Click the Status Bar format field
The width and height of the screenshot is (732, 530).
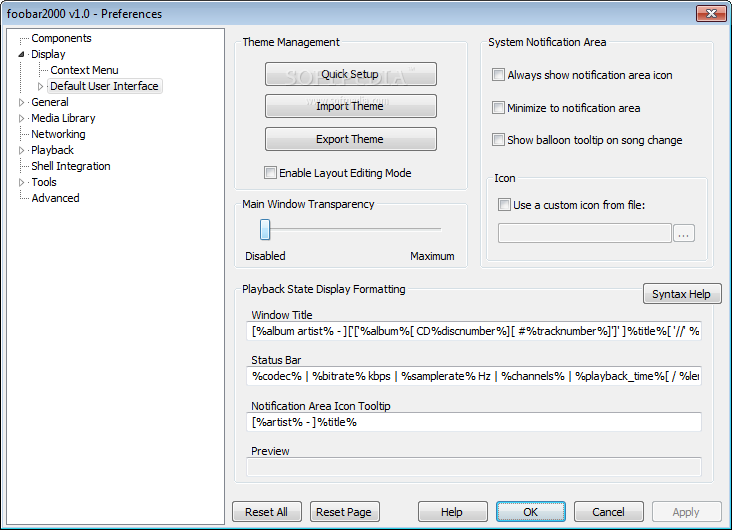(473, 376)
